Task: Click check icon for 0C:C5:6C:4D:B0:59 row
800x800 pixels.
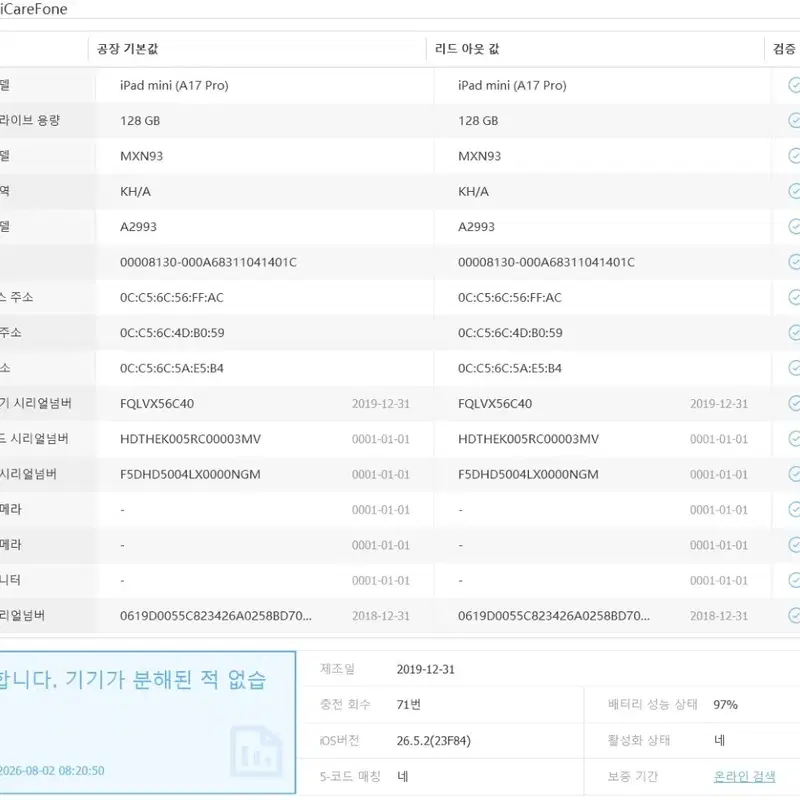Action: coord(794,333)
